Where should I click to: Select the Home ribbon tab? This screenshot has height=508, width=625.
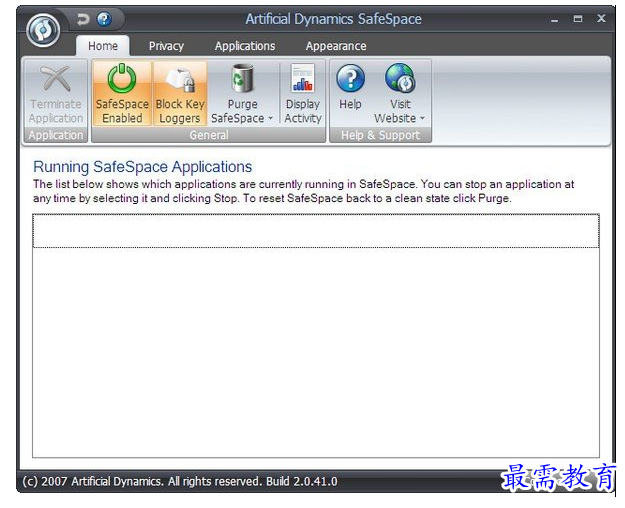pyautogui.click(x=103, y=46)
